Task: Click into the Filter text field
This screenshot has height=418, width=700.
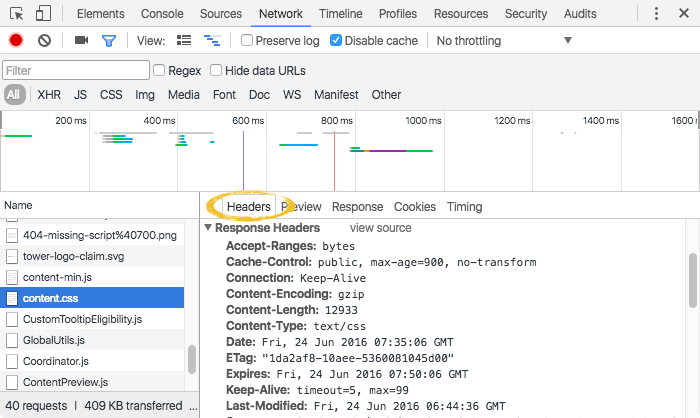Action: [75, 71]
